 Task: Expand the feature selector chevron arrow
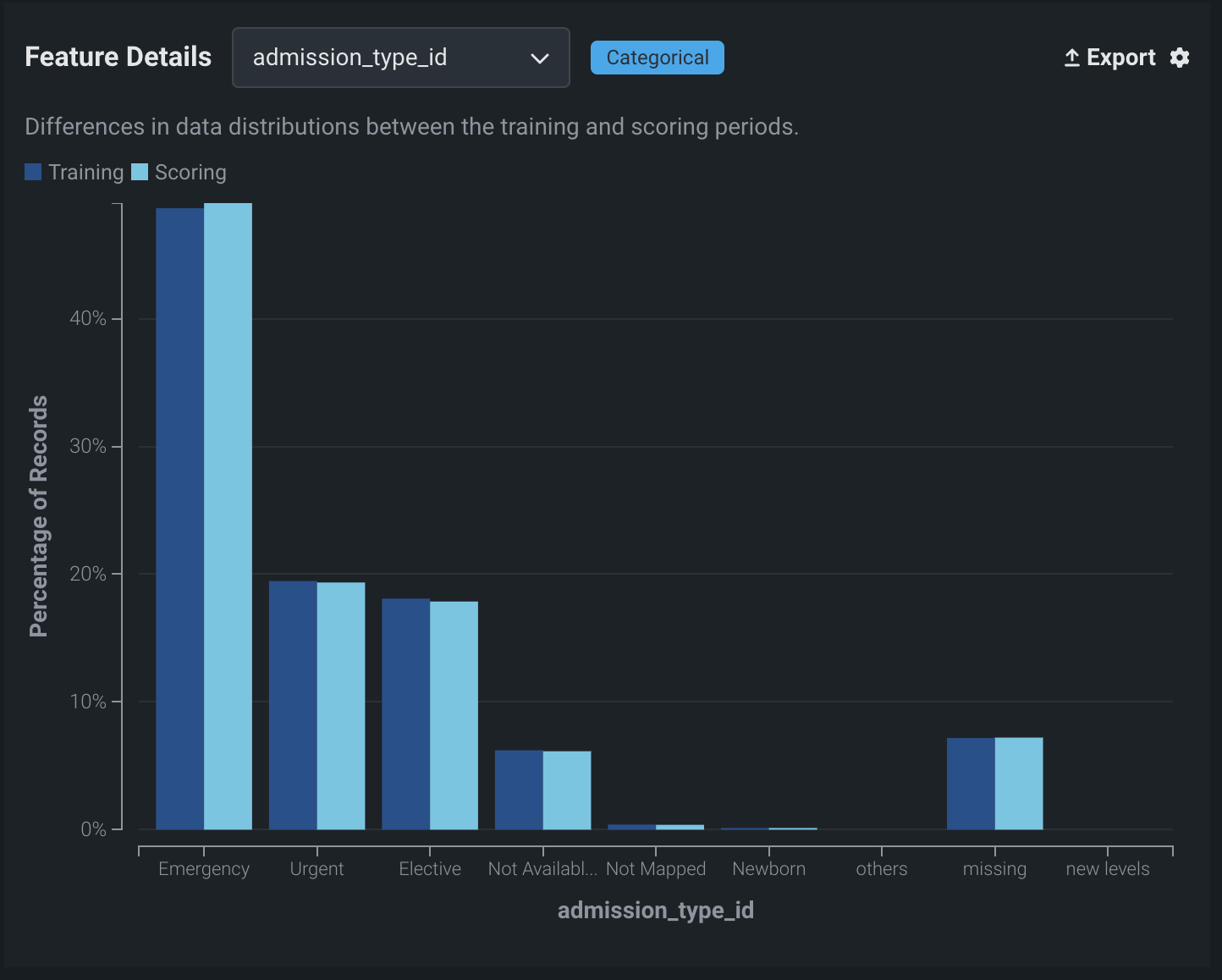point(539,58)
